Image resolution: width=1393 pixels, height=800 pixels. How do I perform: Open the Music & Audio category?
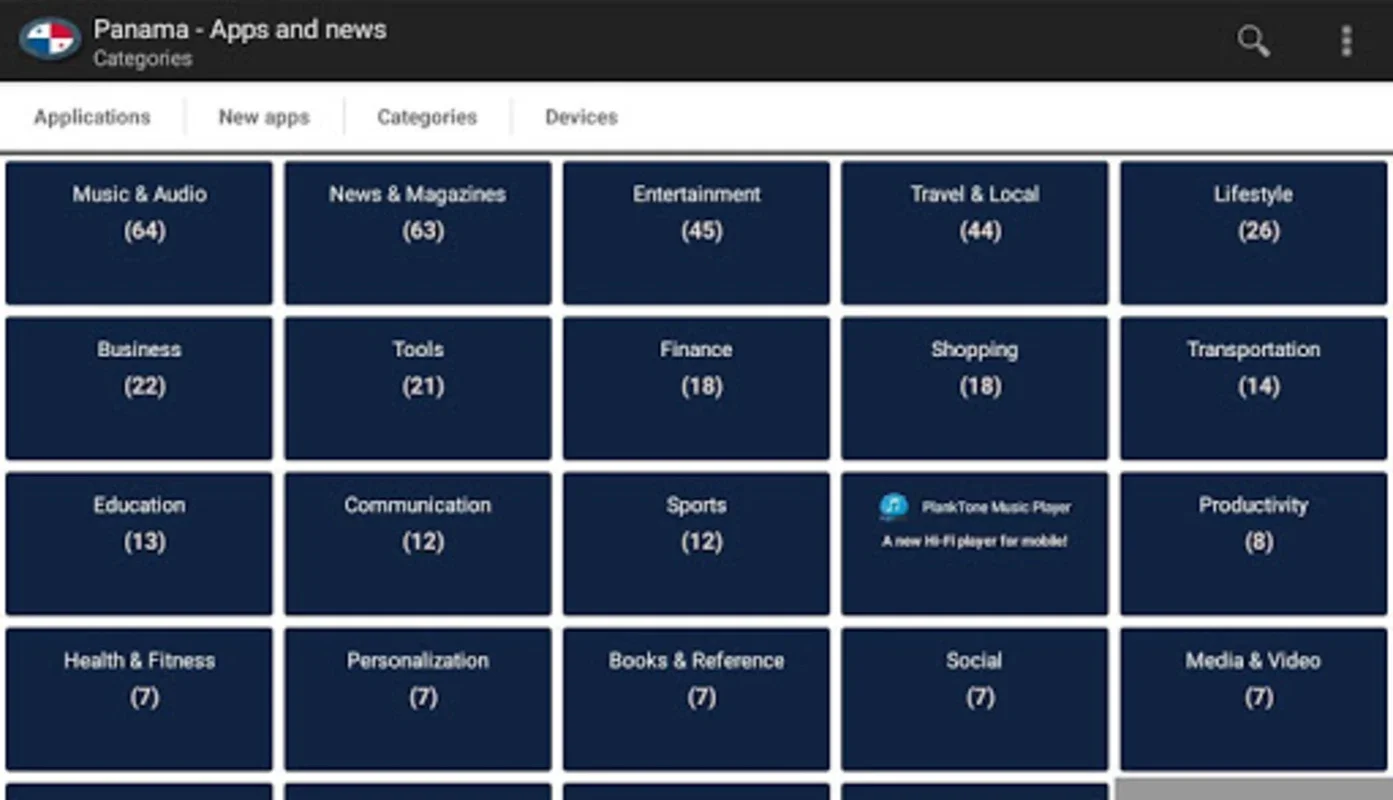point(139,233)
